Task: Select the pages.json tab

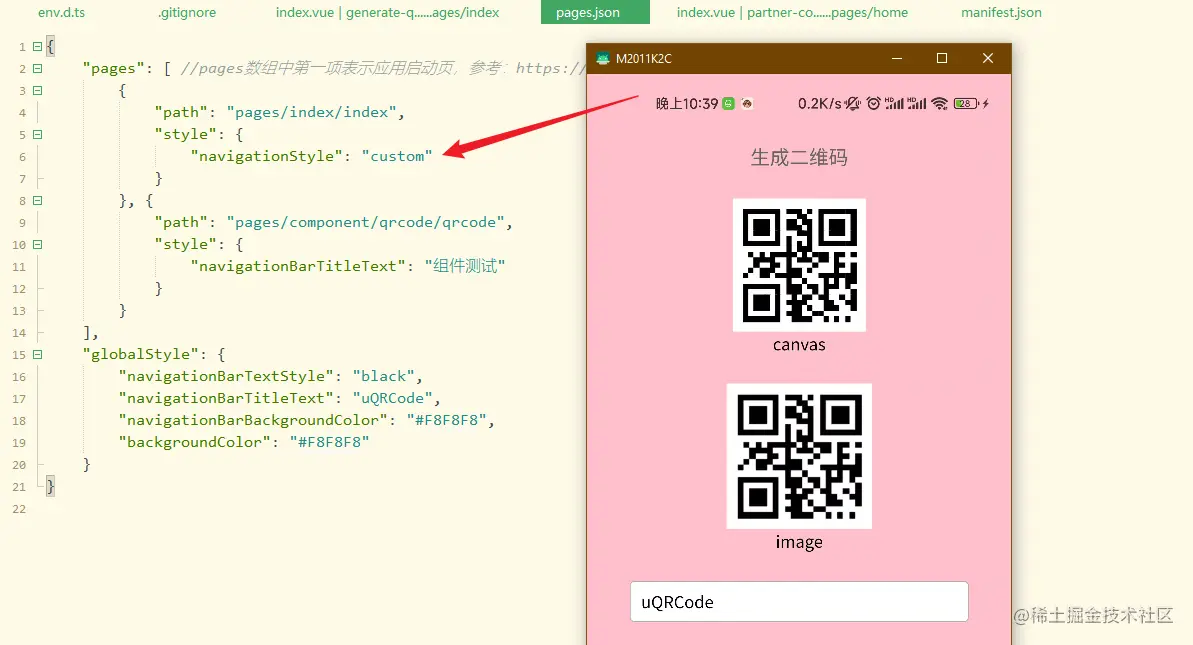Action: click(595, 12)
